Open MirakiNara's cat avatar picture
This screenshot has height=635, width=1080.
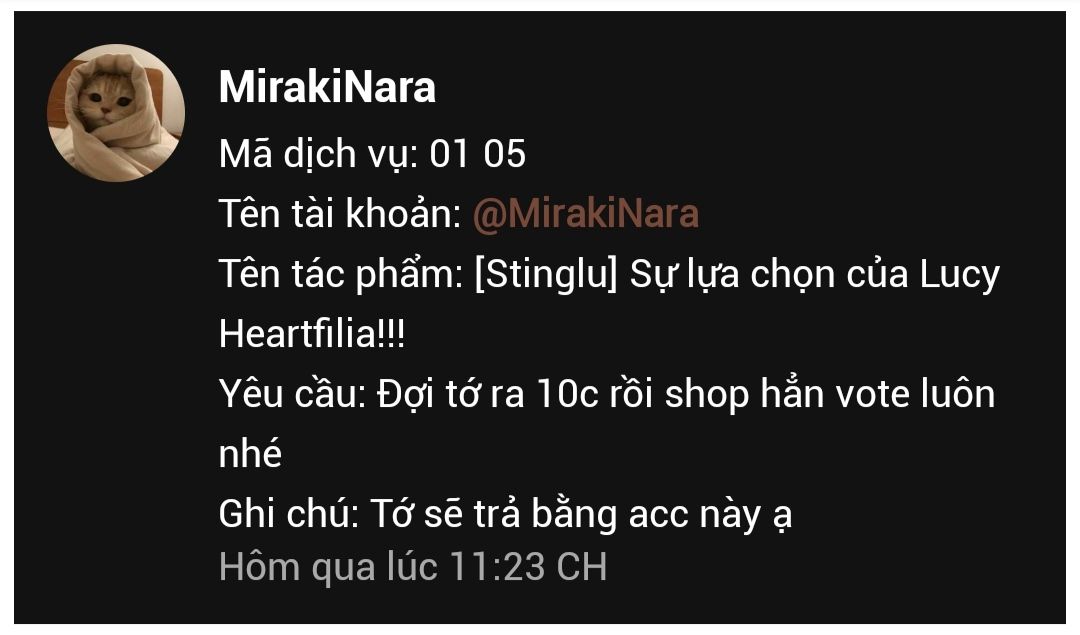tap(116, 113)
